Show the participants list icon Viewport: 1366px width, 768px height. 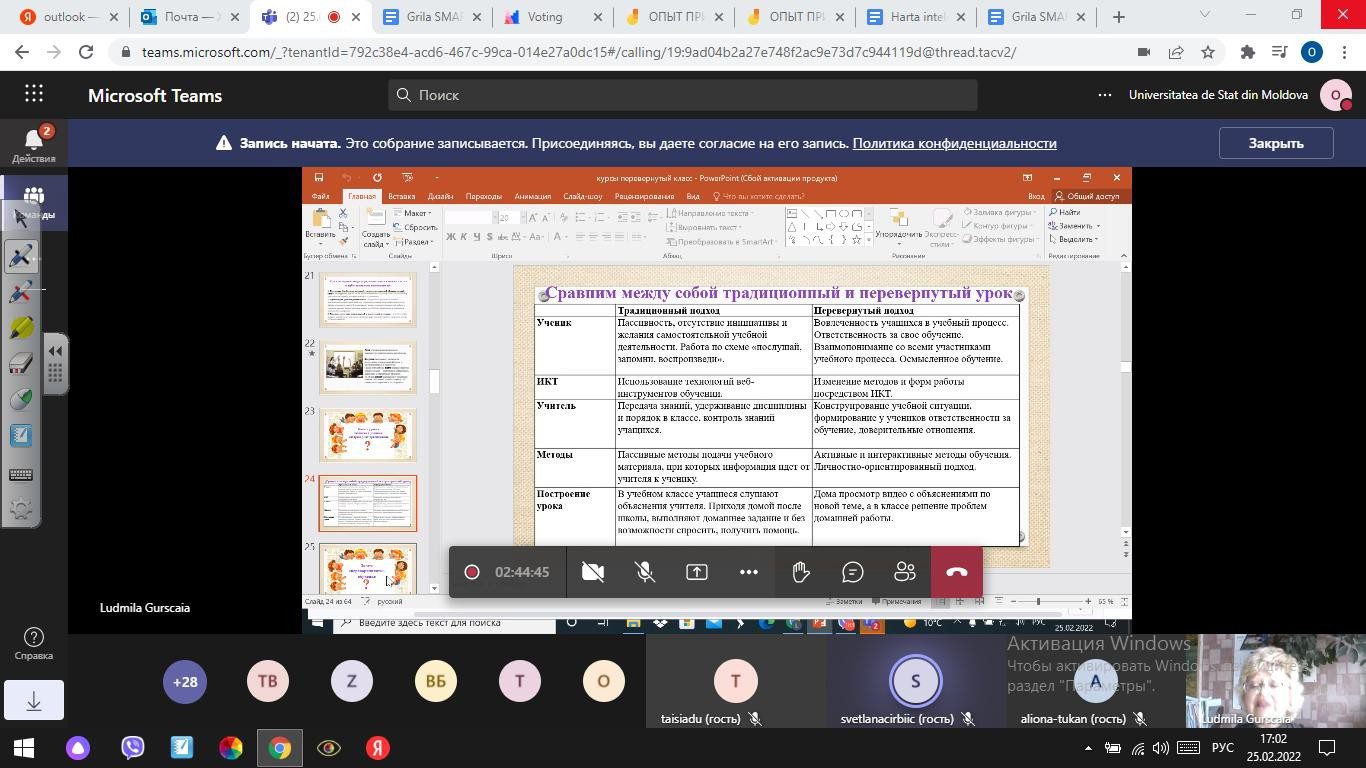coord(905,572)
